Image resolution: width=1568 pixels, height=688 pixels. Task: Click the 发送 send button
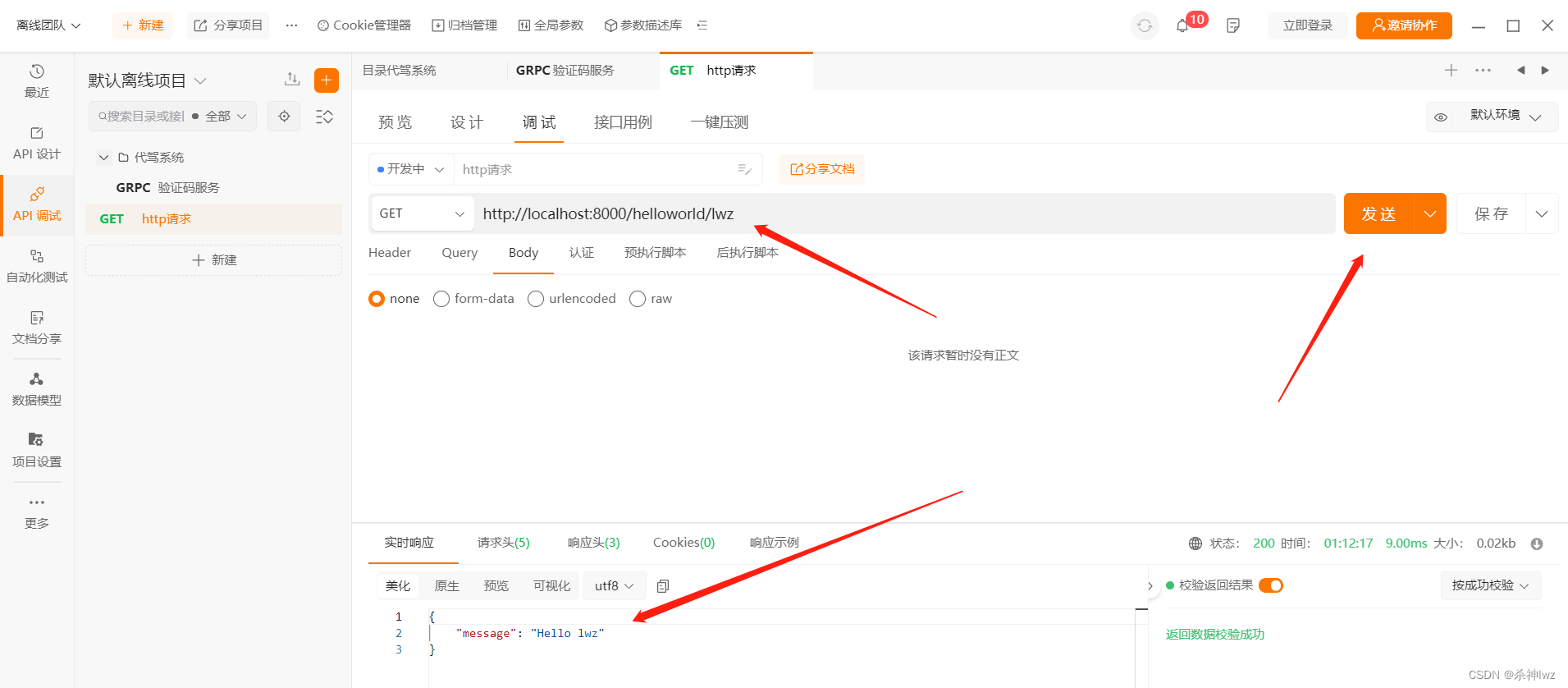1379,213
